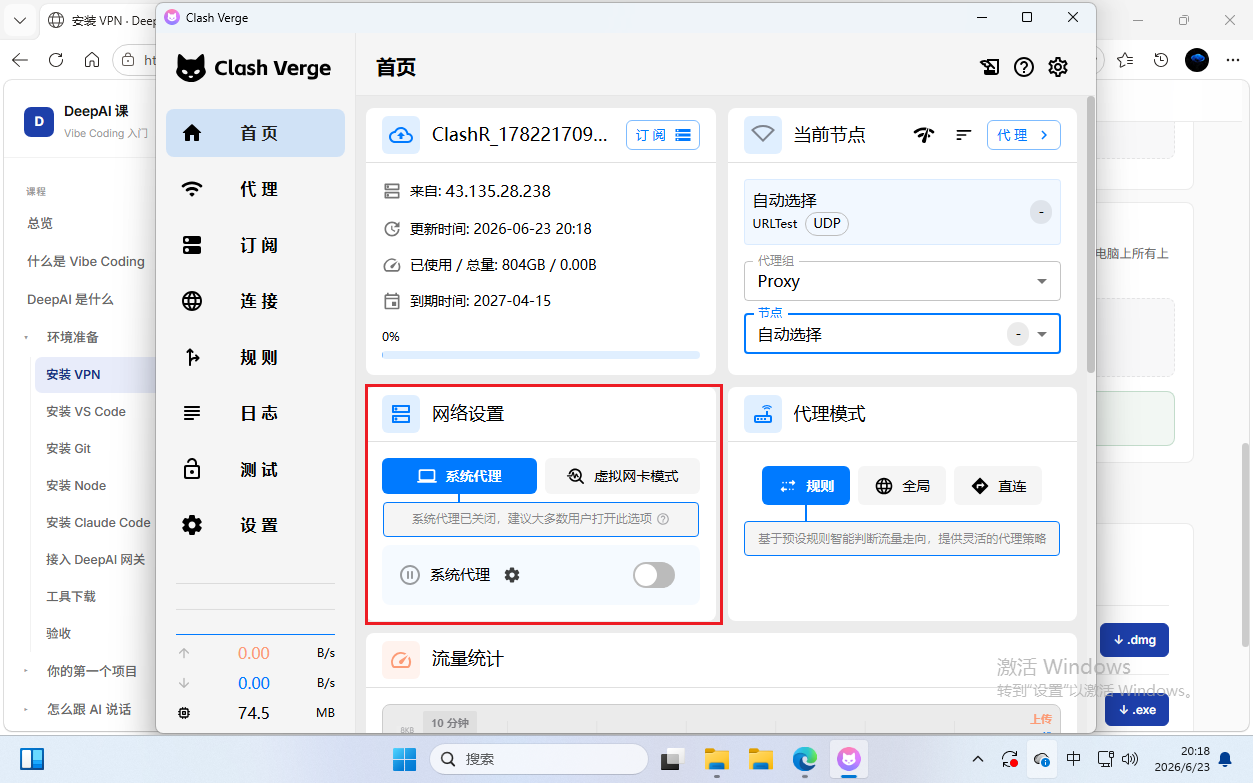This screenshot has width=1253, height=783.
Task: Open 规则 page in sidebar
Action: [255, 357]
